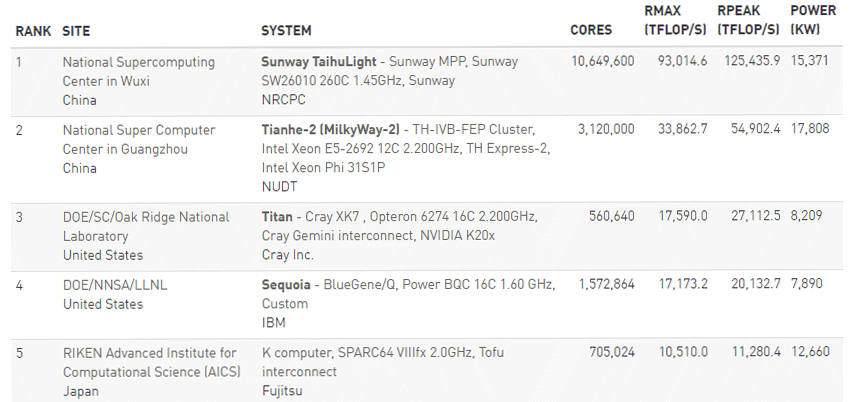Select the CORES column header
Screen dimensions: 858x402
coord(591,31)
